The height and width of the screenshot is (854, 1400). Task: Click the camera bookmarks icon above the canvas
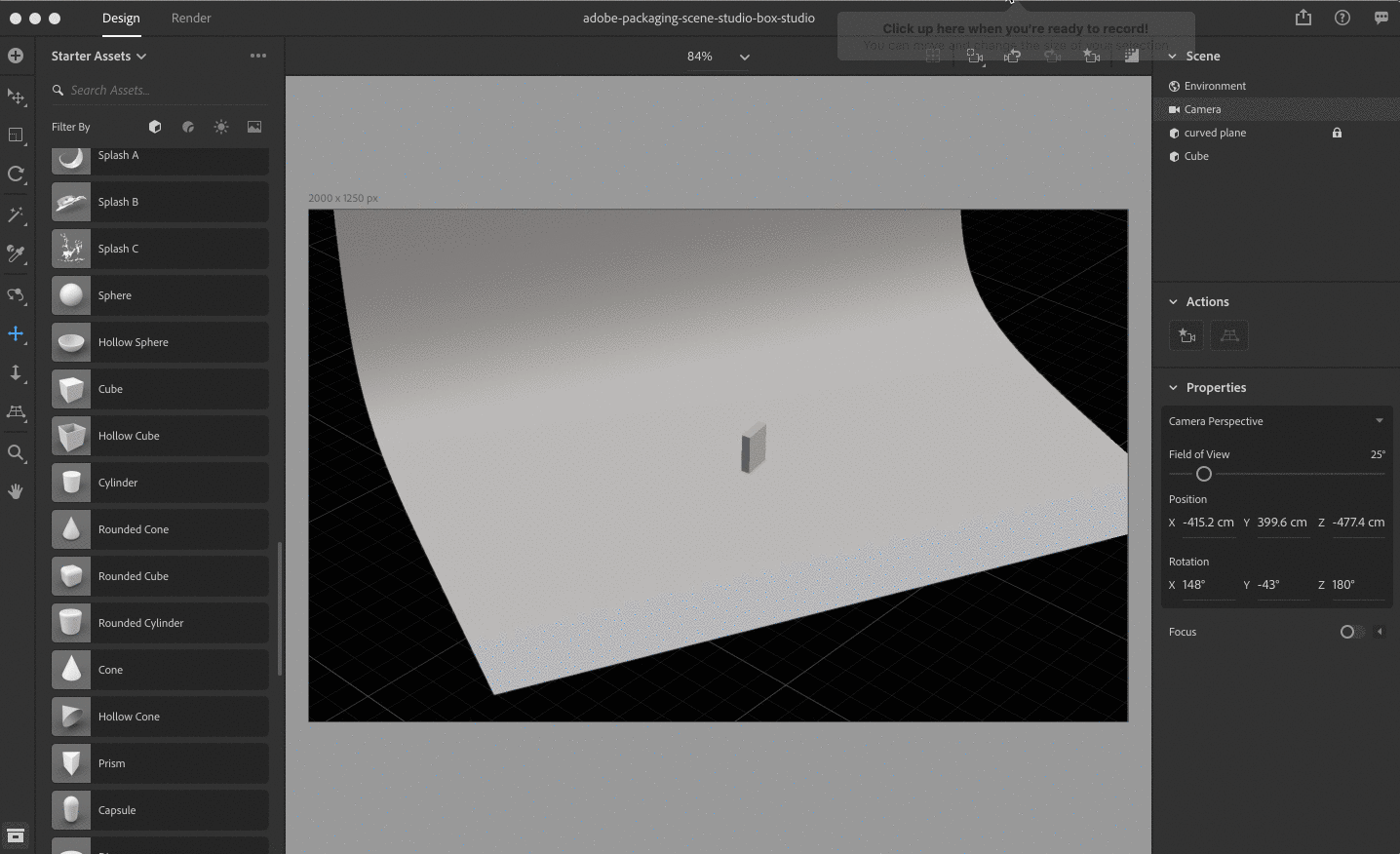tap(1092, 57)
